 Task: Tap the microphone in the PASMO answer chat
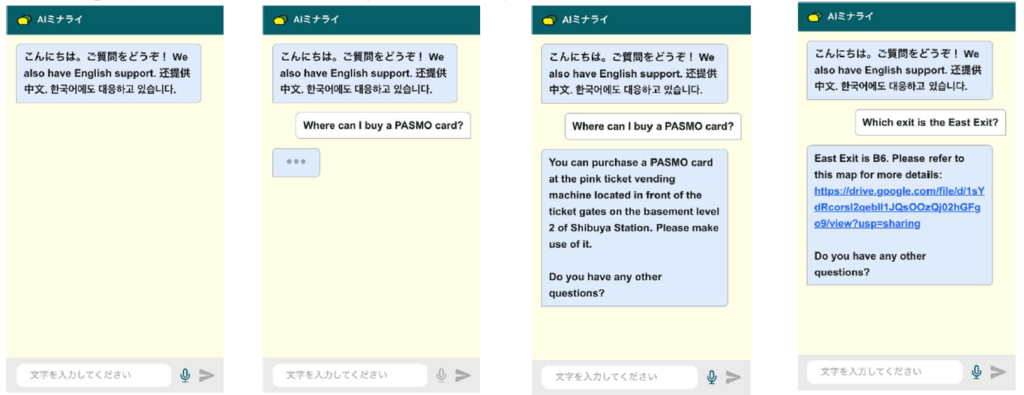[711, 377]
